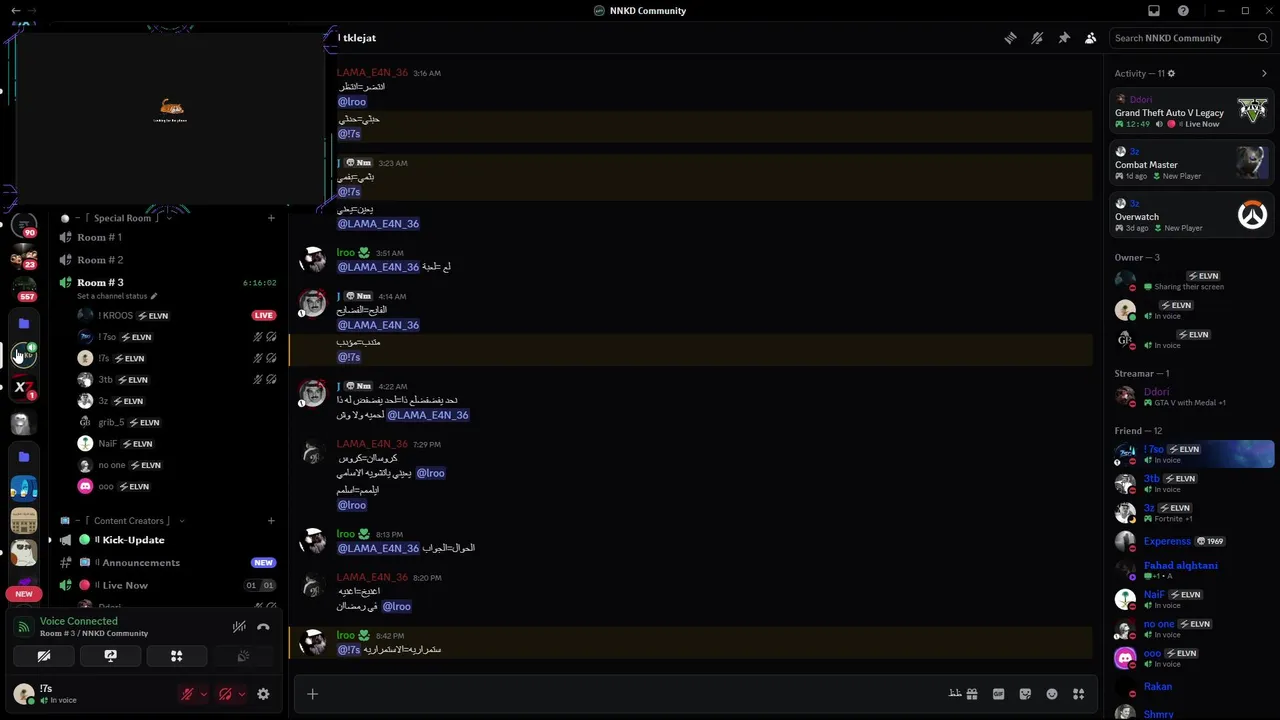Toggle microphone mute in user panel
Screen dimensions: 1280x720
187,694
